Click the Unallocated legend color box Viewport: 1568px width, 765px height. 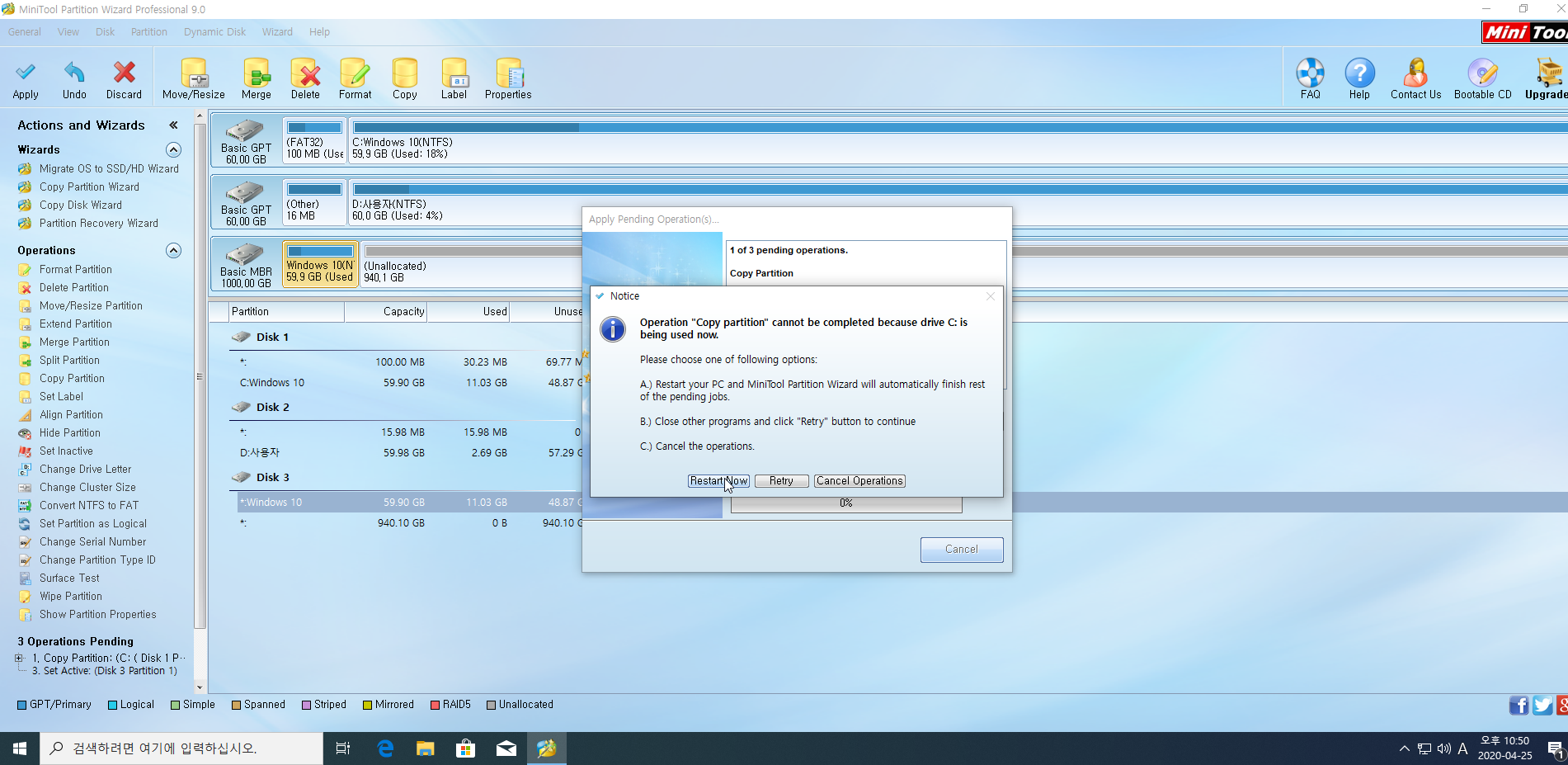click(x=491, y=705)
